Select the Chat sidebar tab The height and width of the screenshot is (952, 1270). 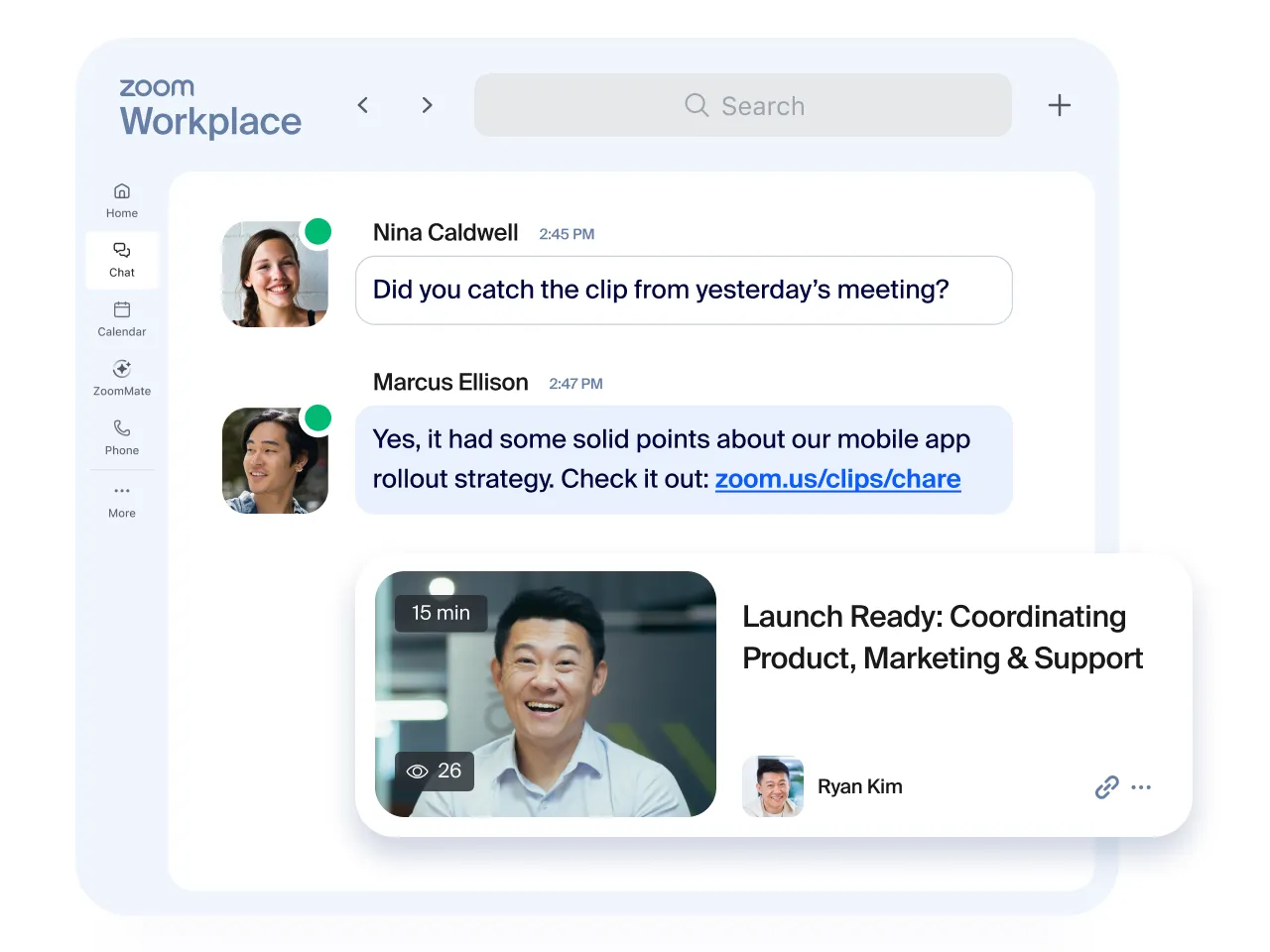(x=122, y=260)
